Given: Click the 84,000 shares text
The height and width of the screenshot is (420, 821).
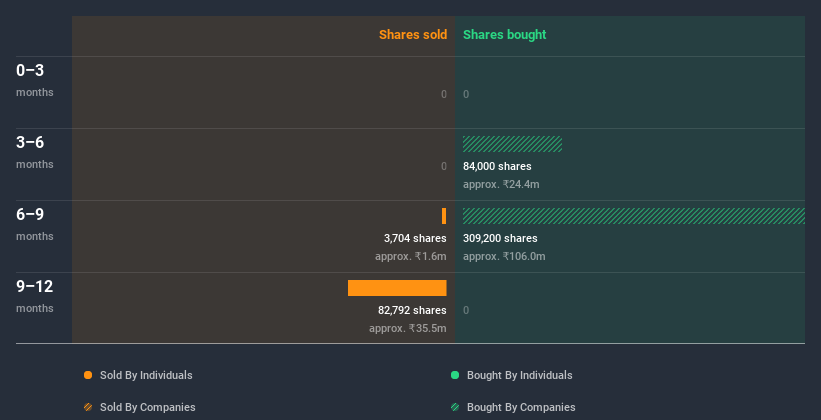Looking at the screenshot, I should click(x=497, y=166).
